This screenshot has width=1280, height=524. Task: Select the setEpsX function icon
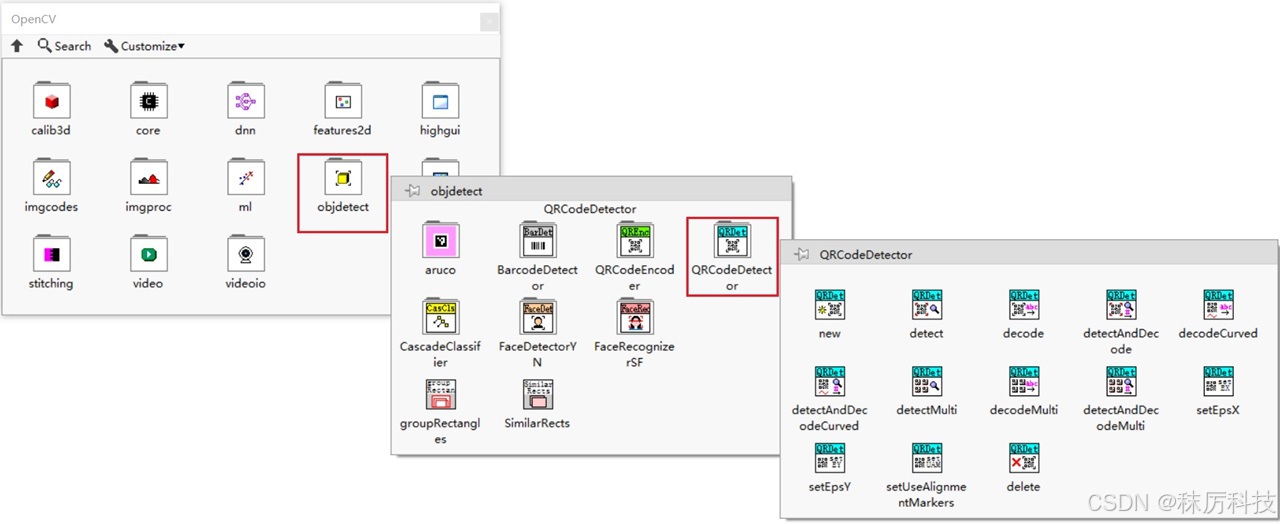[1218, 381]
